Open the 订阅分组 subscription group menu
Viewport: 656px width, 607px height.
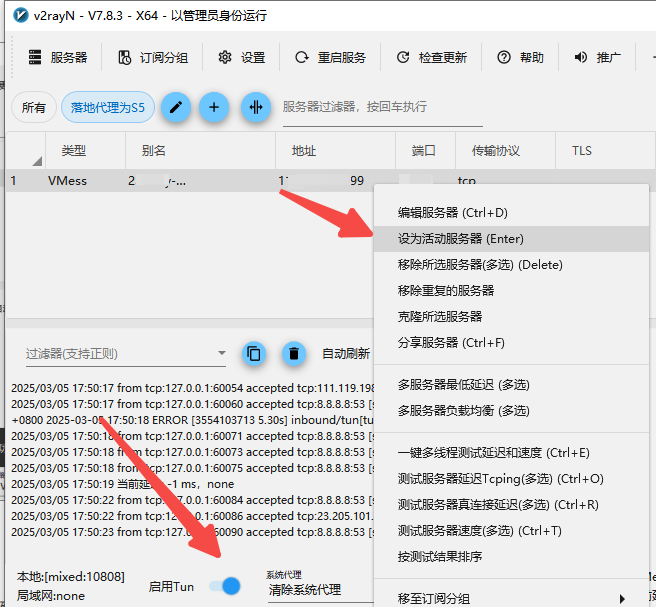[153, 57]
